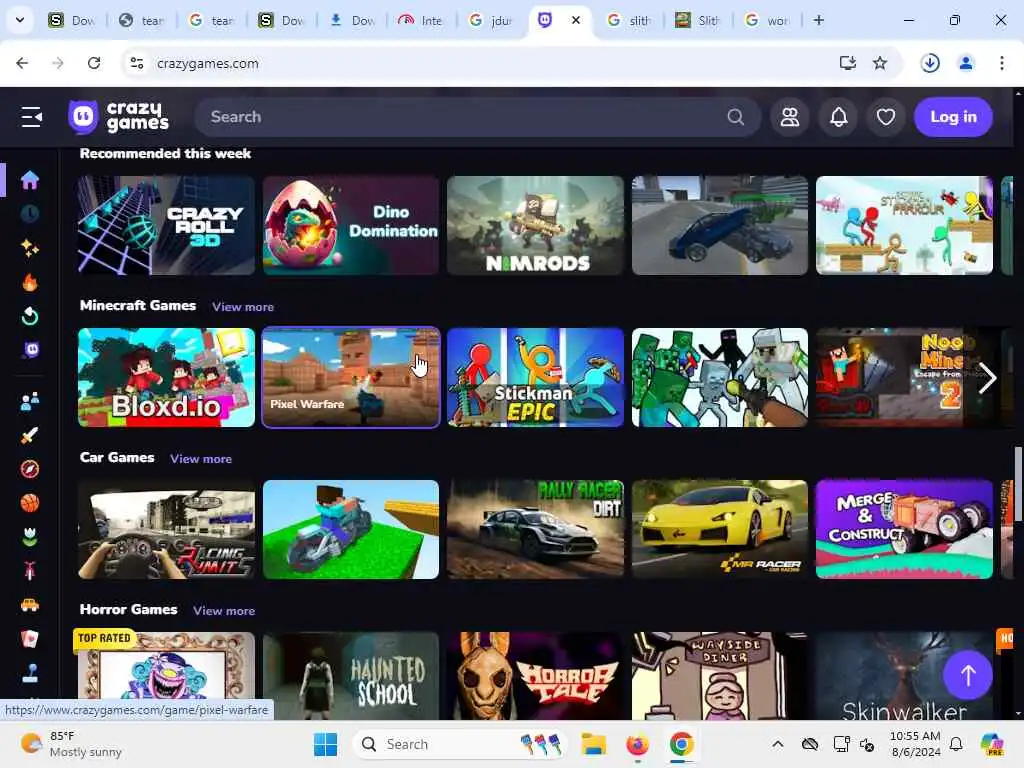
Task: Open Nimrods game thumbnail
Action: (x=536, y=225)
